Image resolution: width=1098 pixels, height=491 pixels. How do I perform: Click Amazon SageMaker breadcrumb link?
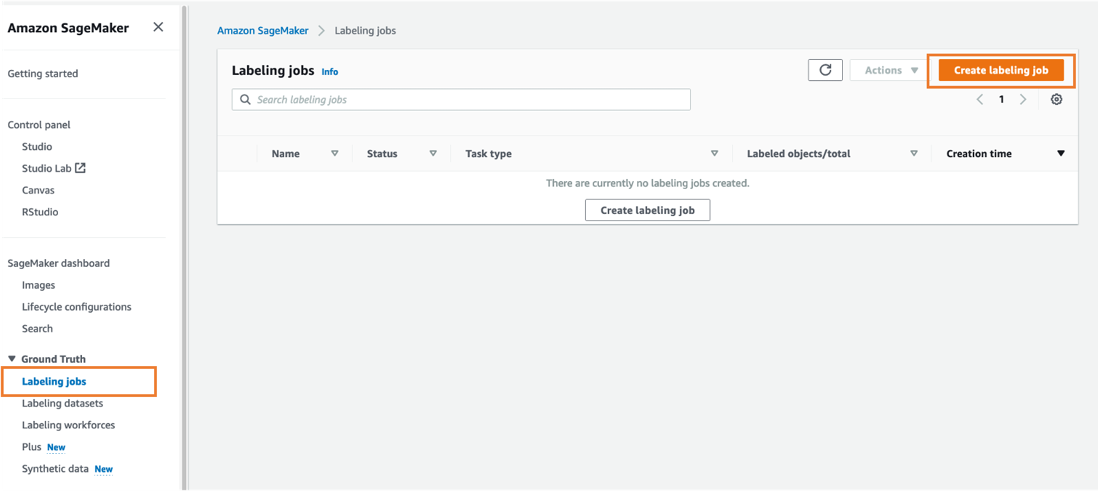(x=263, y=31)
